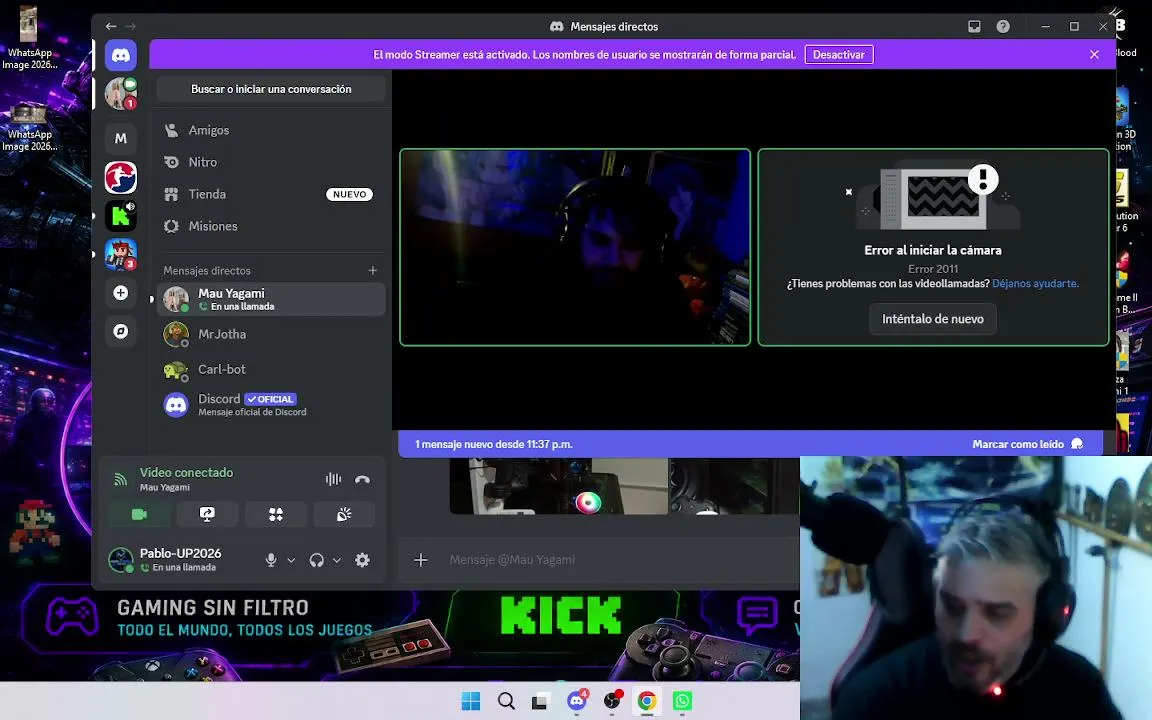
Task: Select the dark webcam video tile
Action: 575,247
